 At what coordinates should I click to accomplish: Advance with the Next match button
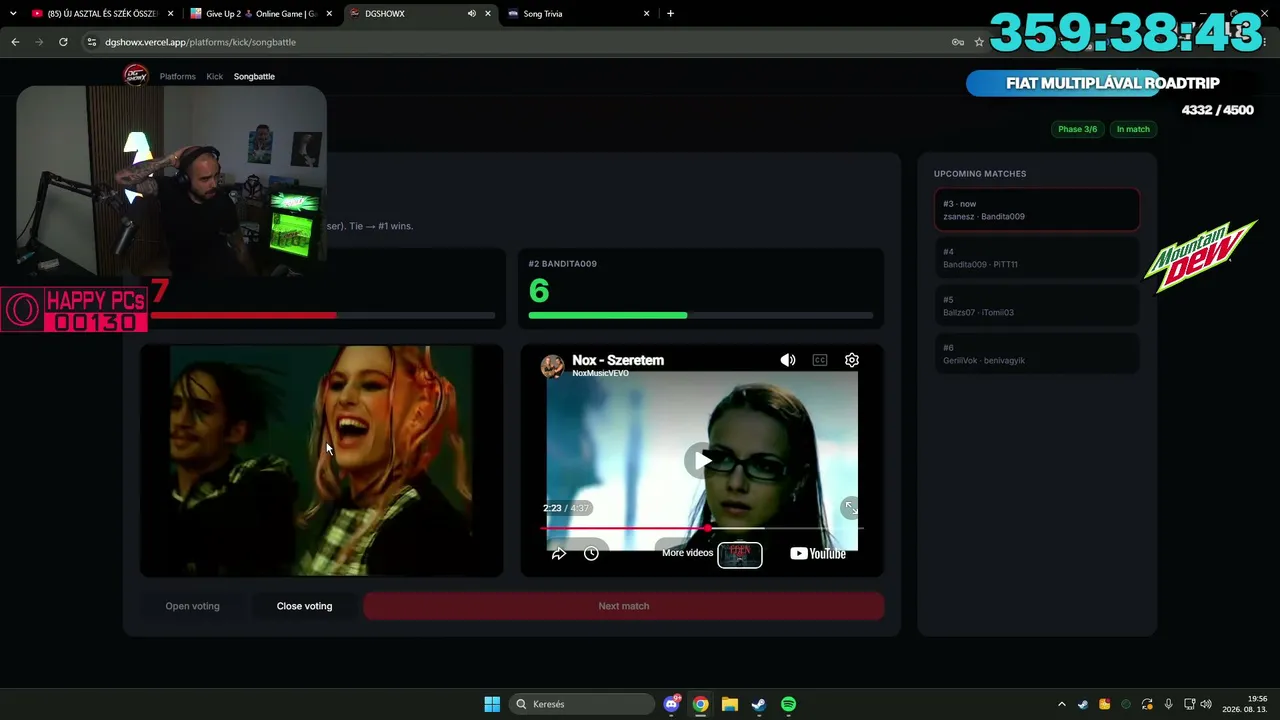coord(624,606)
